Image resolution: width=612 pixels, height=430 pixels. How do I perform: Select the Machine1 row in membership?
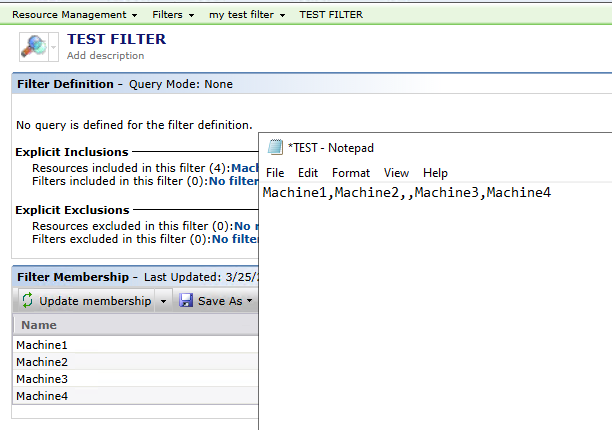(x=135, y=345)
